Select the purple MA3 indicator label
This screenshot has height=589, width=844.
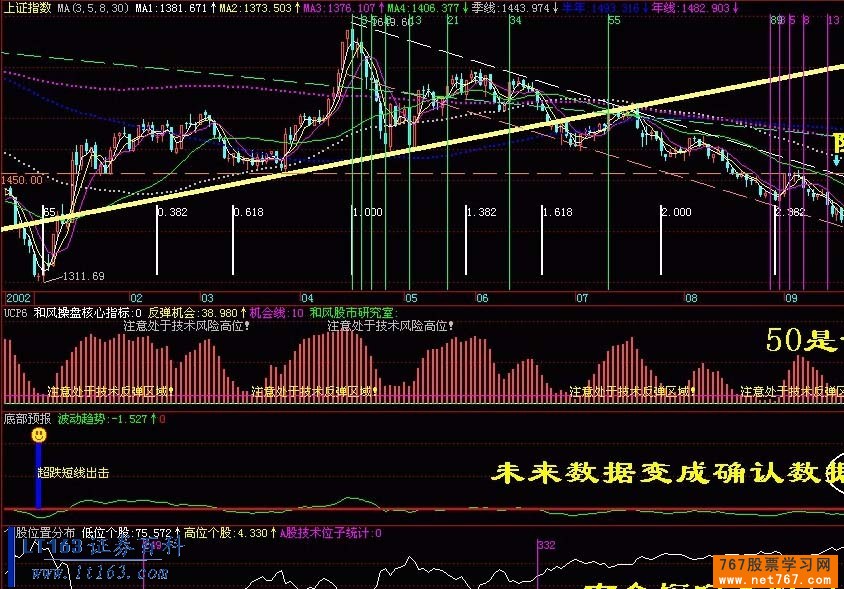point(338,7)
